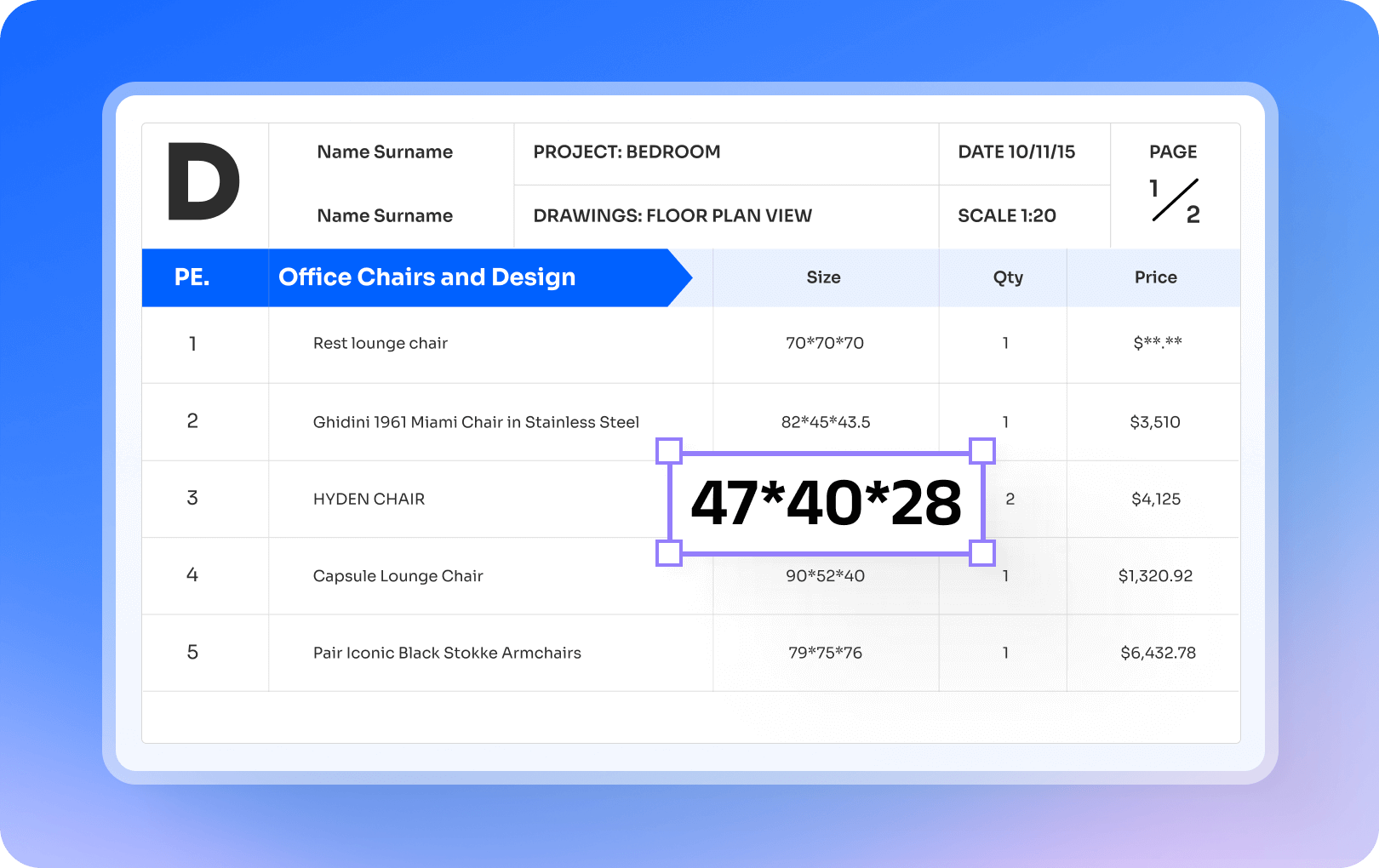
Task: Click the upper Name Surname text
Action: tap(385, 152)
